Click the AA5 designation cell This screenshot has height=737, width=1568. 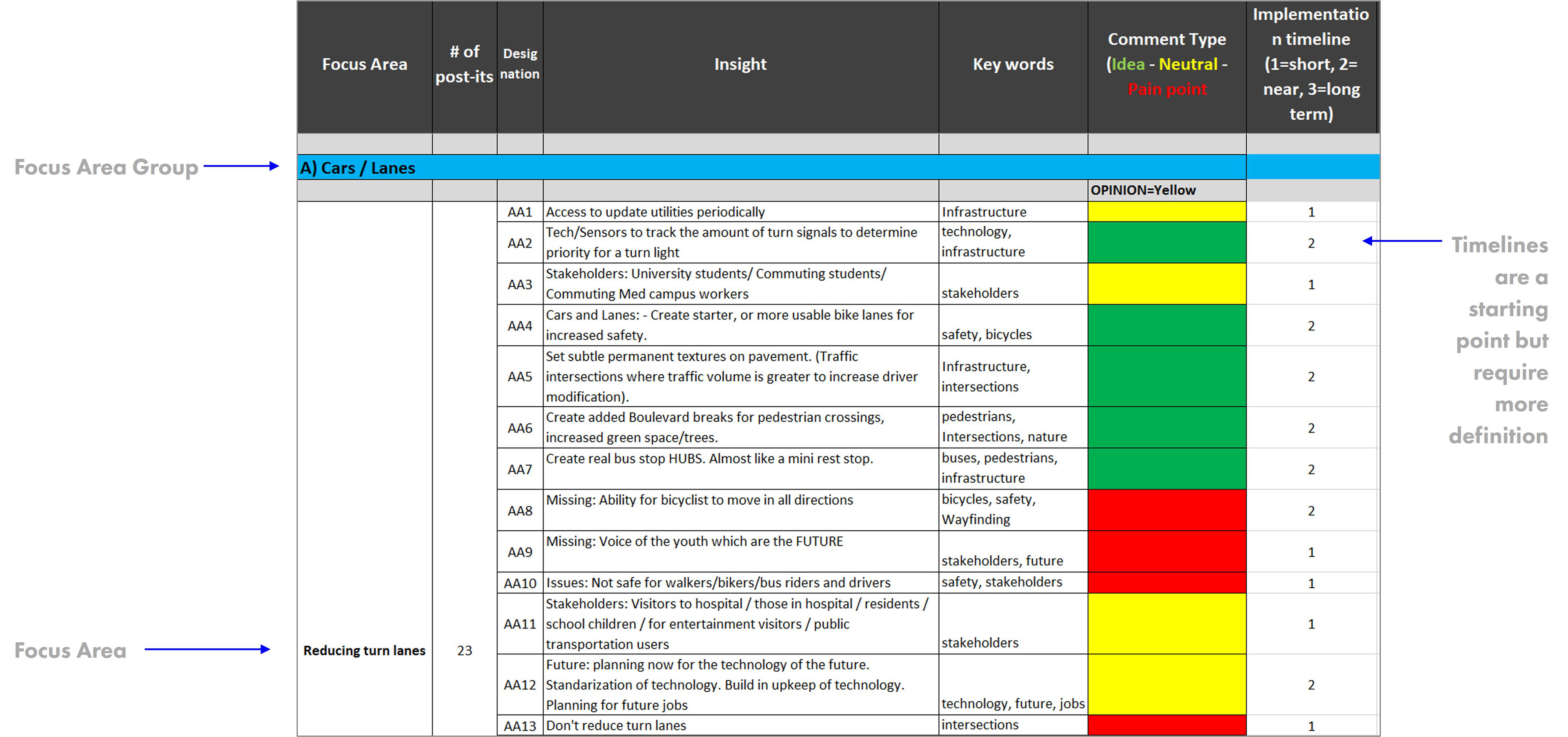tap(520, 376)
